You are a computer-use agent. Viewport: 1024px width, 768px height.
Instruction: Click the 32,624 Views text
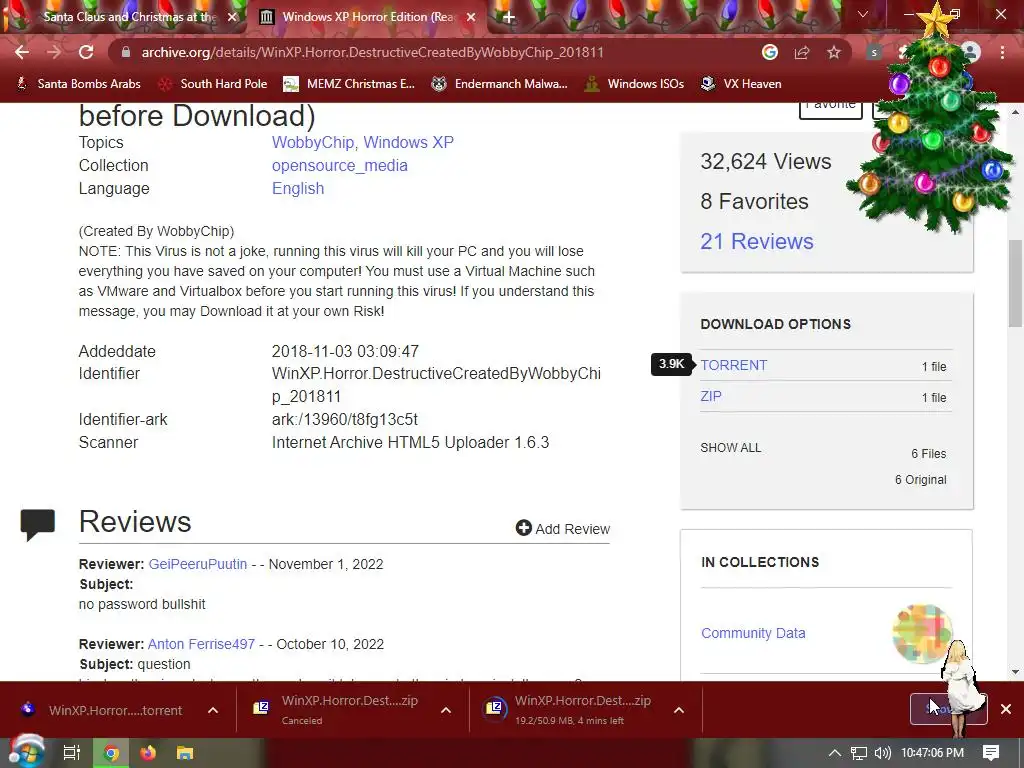coord(765,161)
